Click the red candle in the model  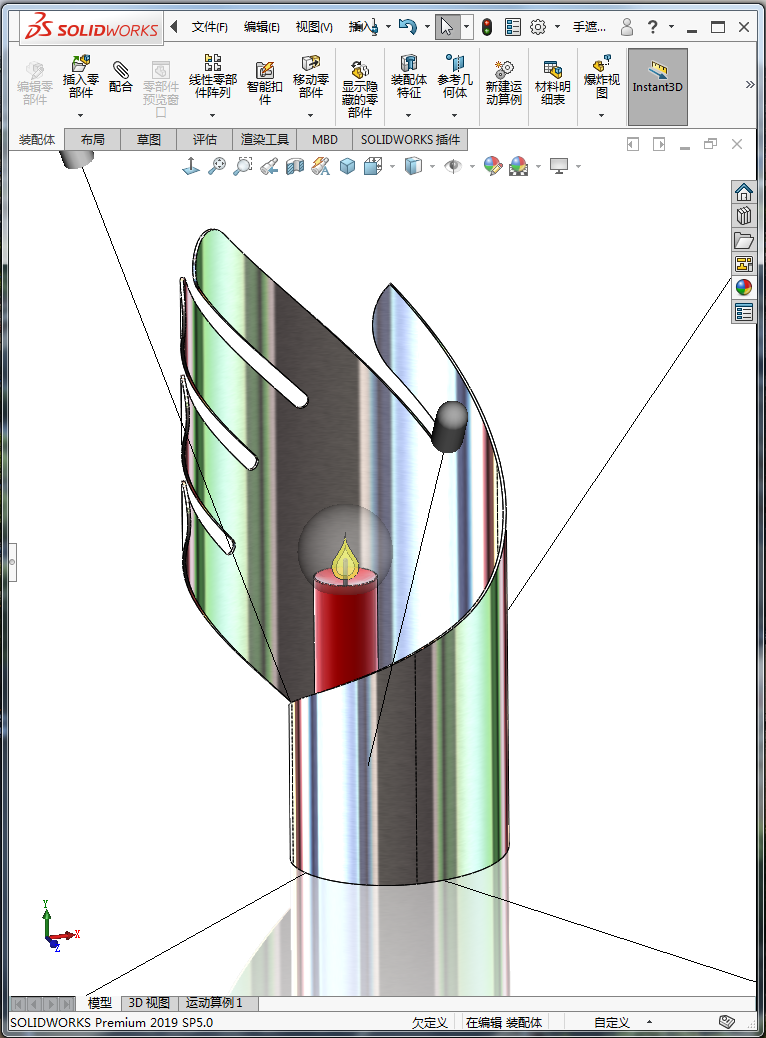pos(345,632)
